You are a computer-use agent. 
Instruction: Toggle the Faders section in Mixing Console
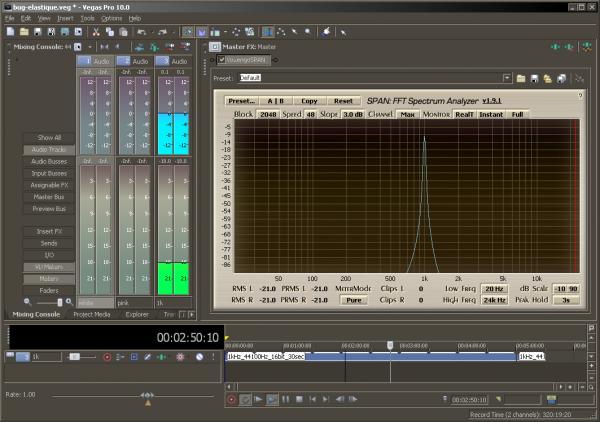coord(49,291)
